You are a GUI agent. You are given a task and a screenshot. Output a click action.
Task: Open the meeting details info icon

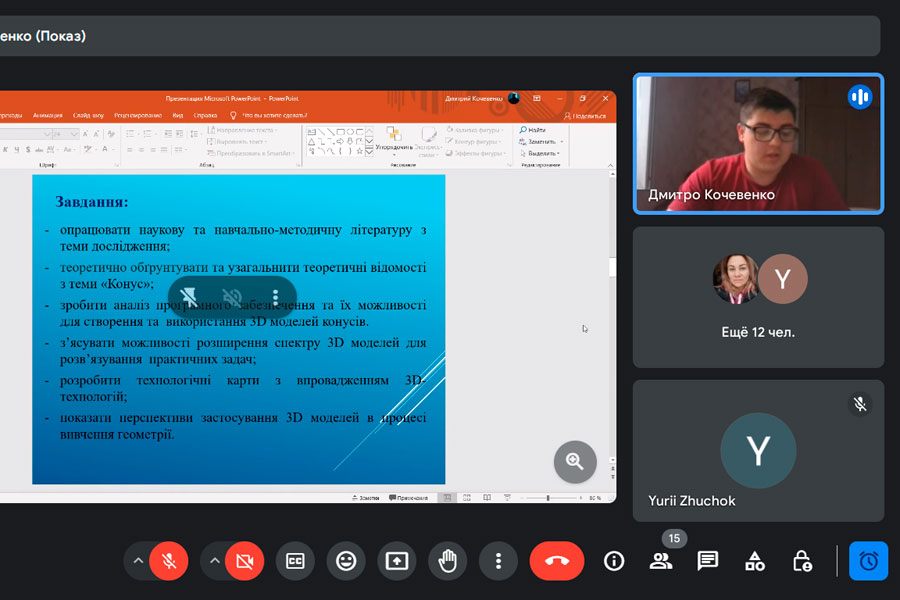tap(614, 561)
